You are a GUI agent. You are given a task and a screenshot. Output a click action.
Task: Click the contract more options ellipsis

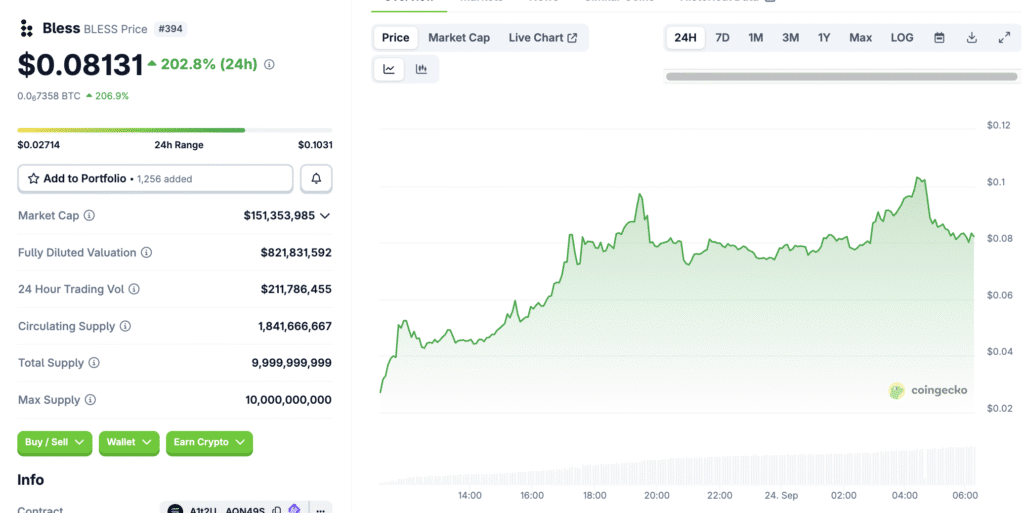[x=320, y=510]
